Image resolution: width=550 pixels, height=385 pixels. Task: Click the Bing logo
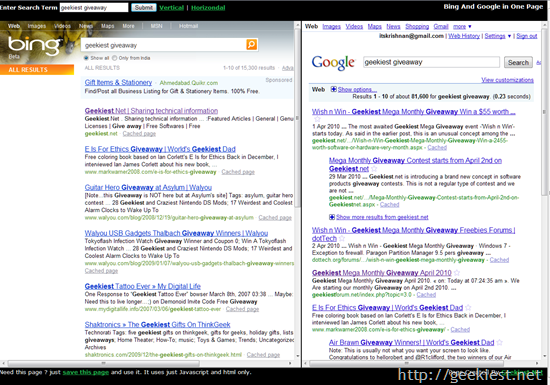(x=34, y=46)
